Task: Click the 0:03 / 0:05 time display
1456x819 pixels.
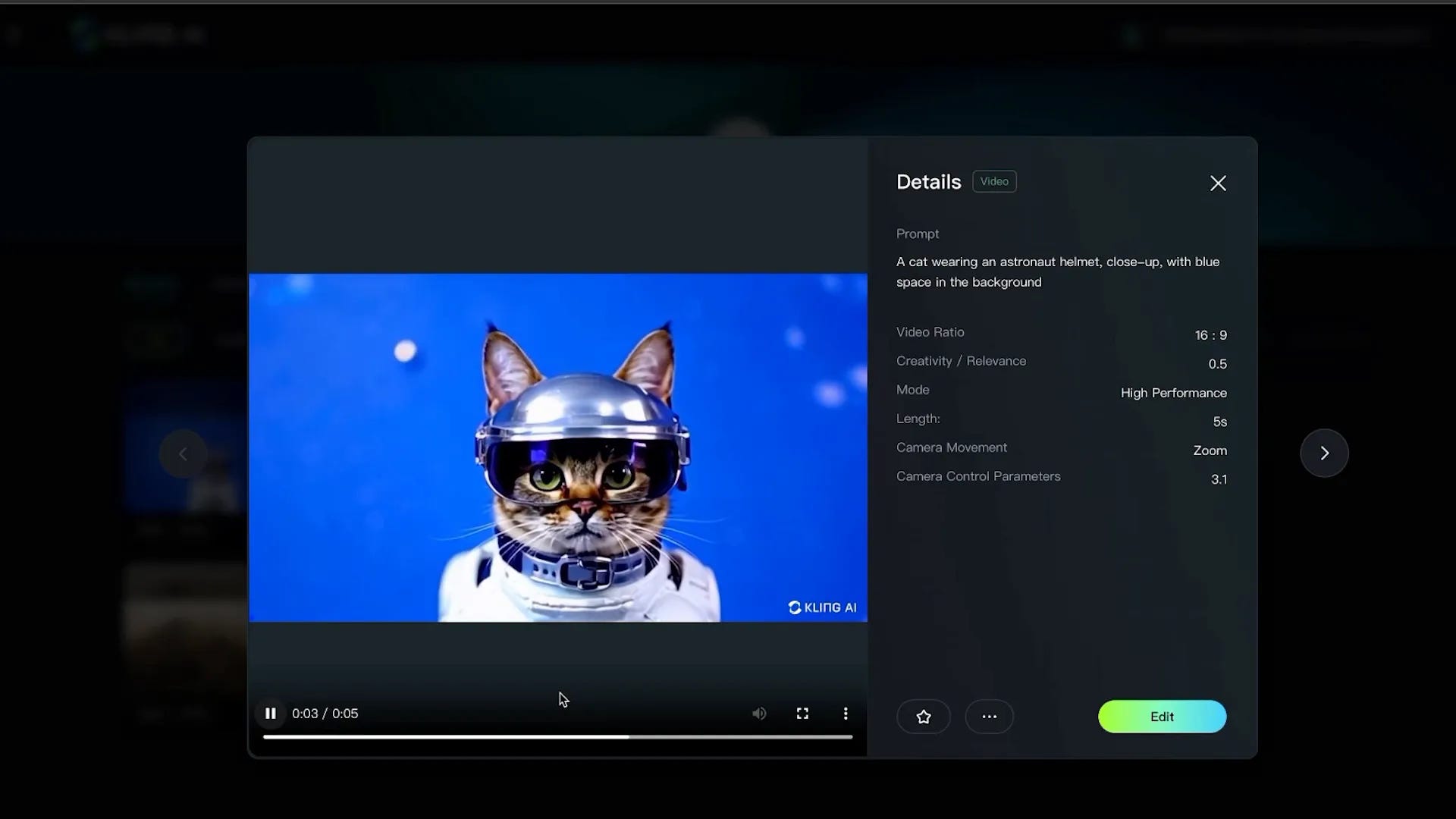Action: pos(325,713)
